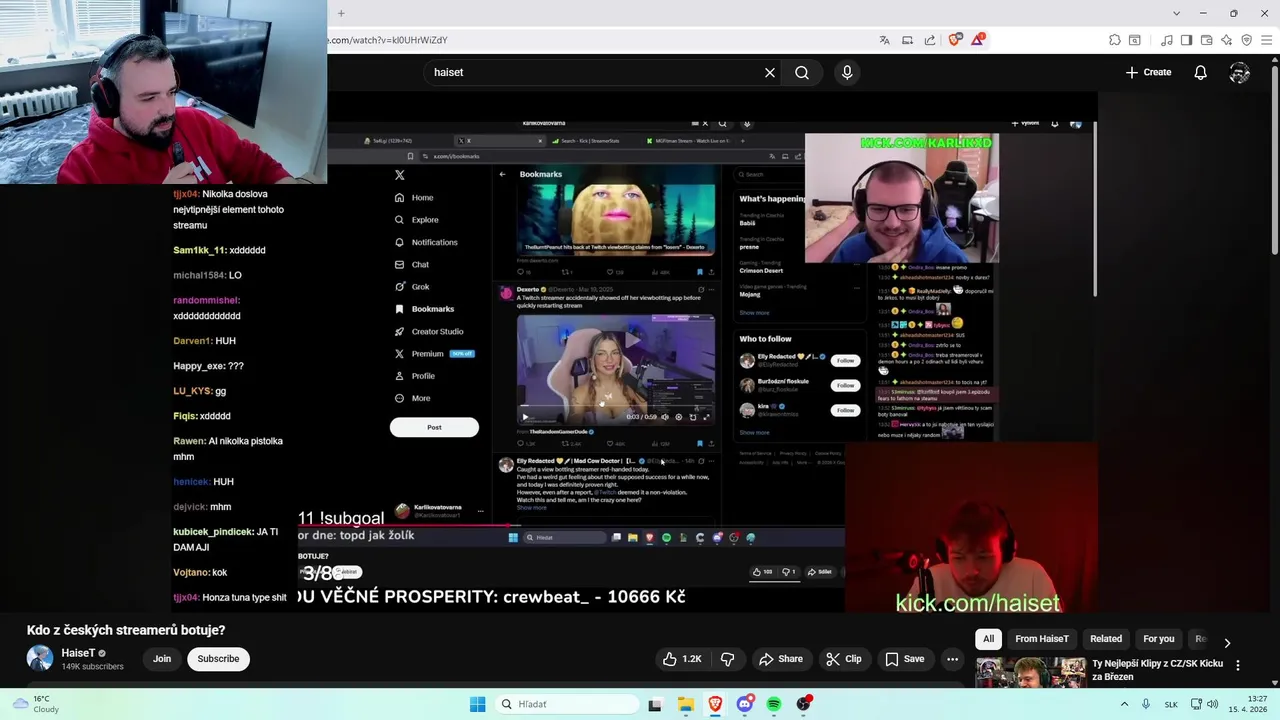Open Leo AI sparkle icon
Screen dimensions: 1280x720
(1226, 40)
